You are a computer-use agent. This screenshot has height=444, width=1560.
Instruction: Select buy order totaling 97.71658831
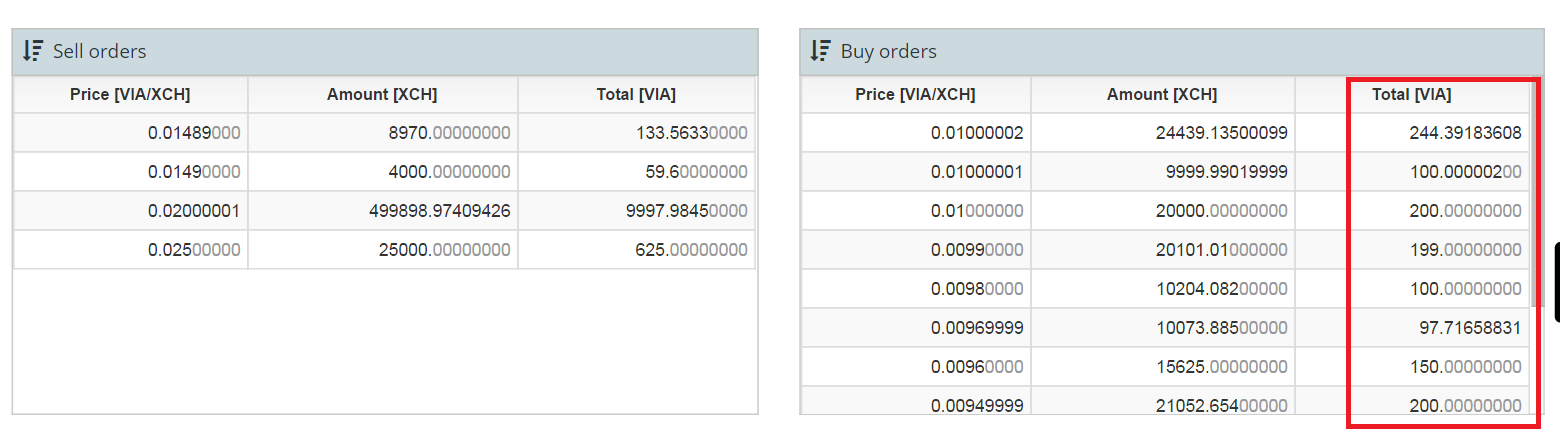click(1166, 328)
